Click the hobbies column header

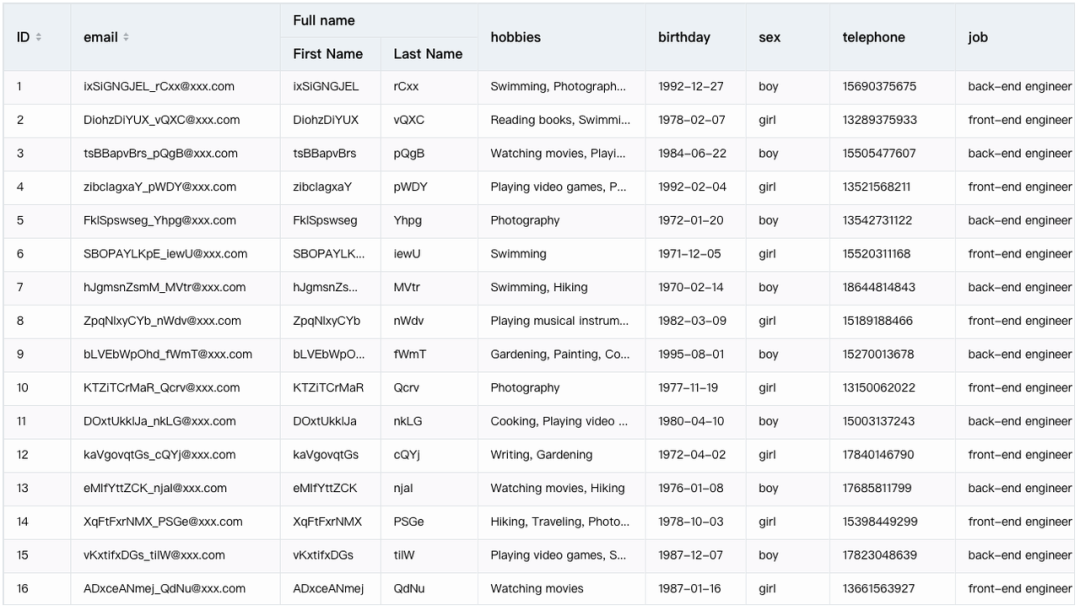[515, 37]
